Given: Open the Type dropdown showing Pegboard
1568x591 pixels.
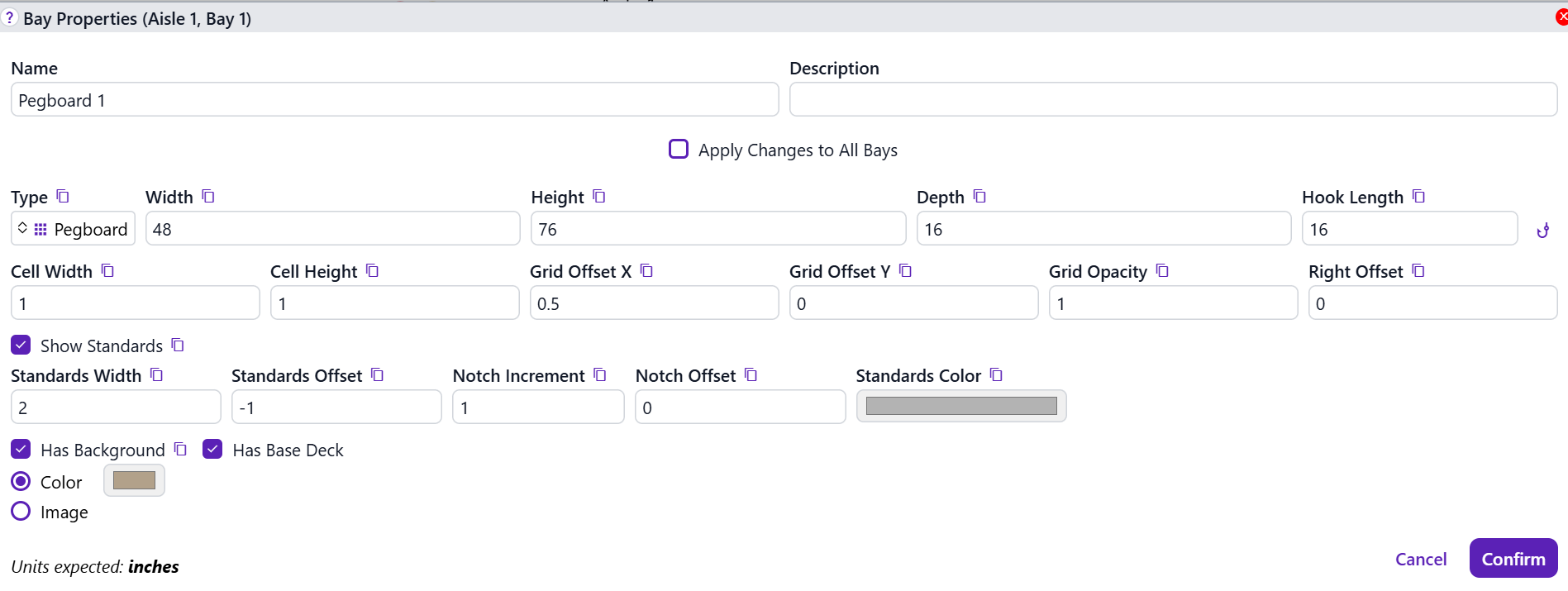Looking at the screenshot, I should [73, 229].
